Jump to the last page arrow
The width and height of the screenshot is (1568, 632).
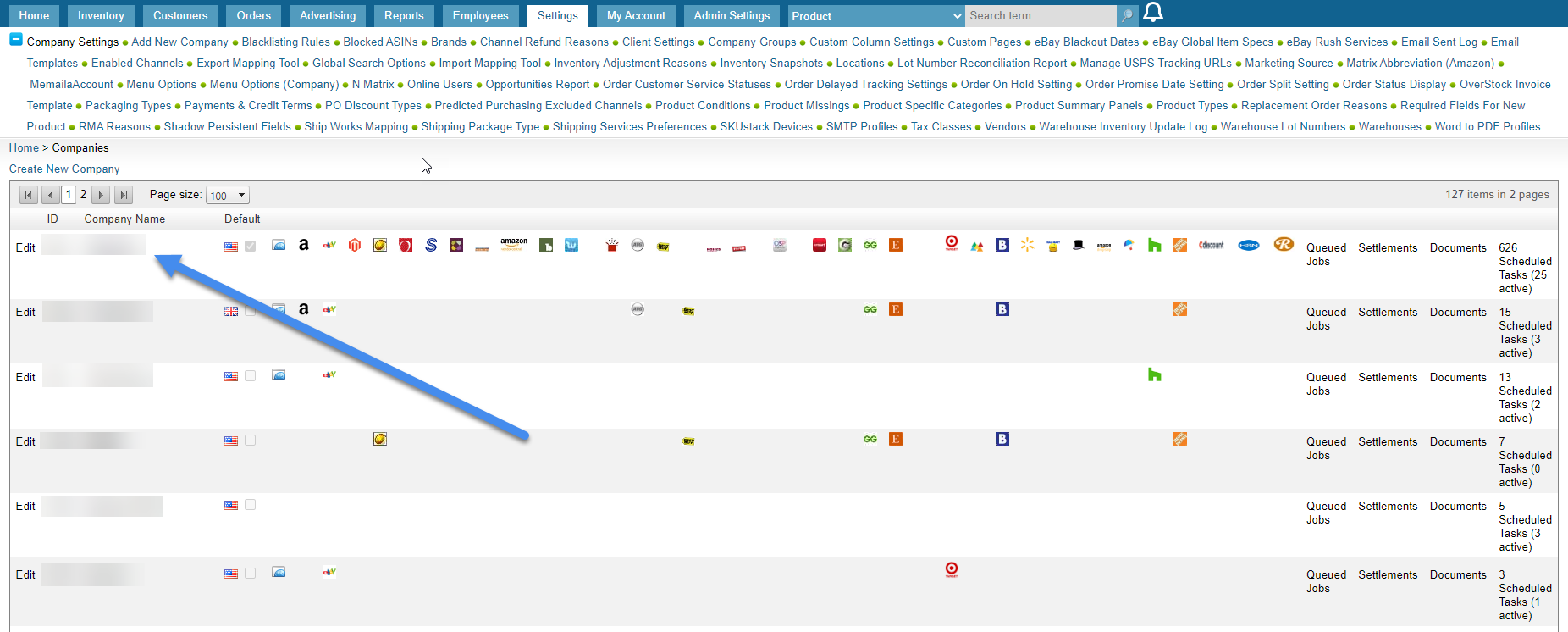pyautogui.click(x=124, y=195)
